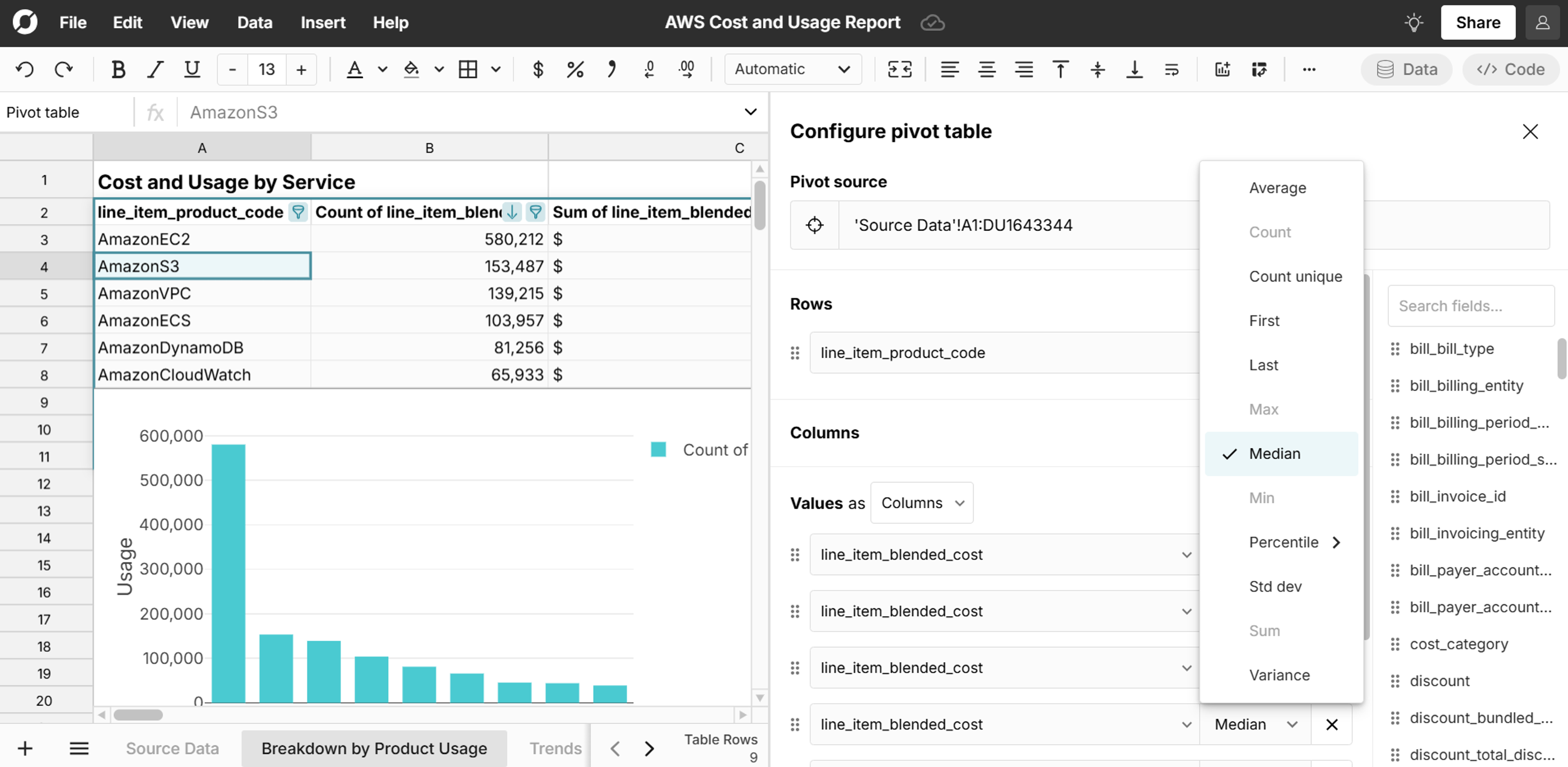Remove the last line_item_blended_cost value

tap(1332, 724)
